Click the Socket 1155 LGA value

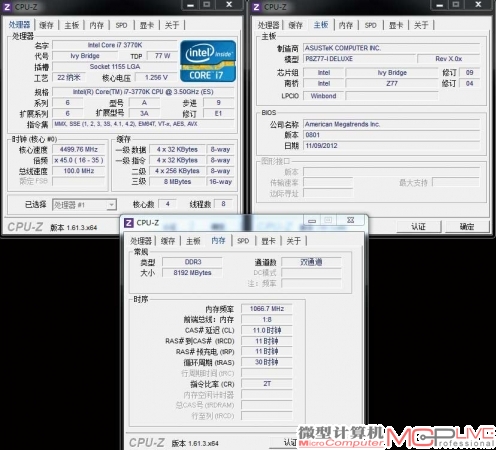[x=115, y=67]
